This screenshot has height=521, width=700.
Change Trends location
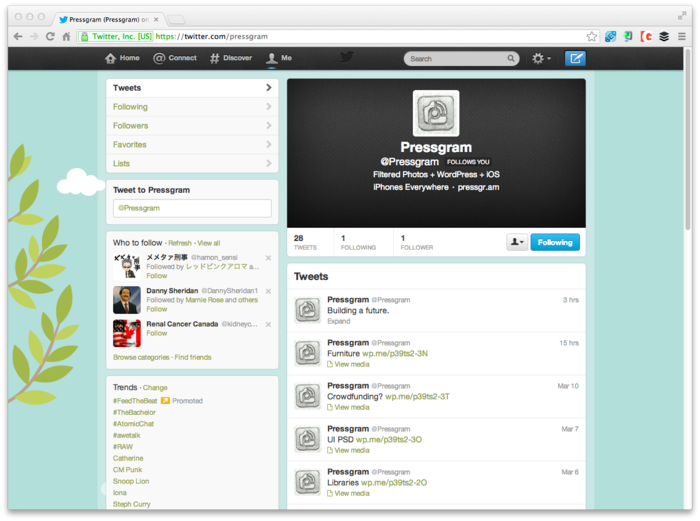click(x=155, y=388)
